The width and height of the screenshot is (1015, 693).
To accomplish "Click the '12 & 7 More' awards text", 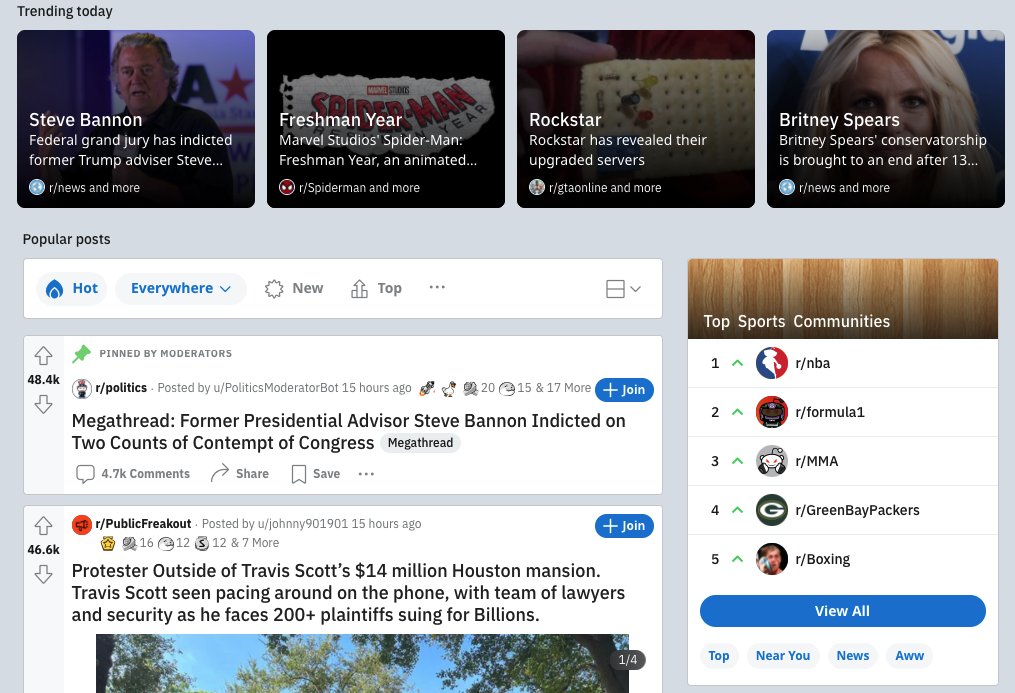I will point(245,543).
